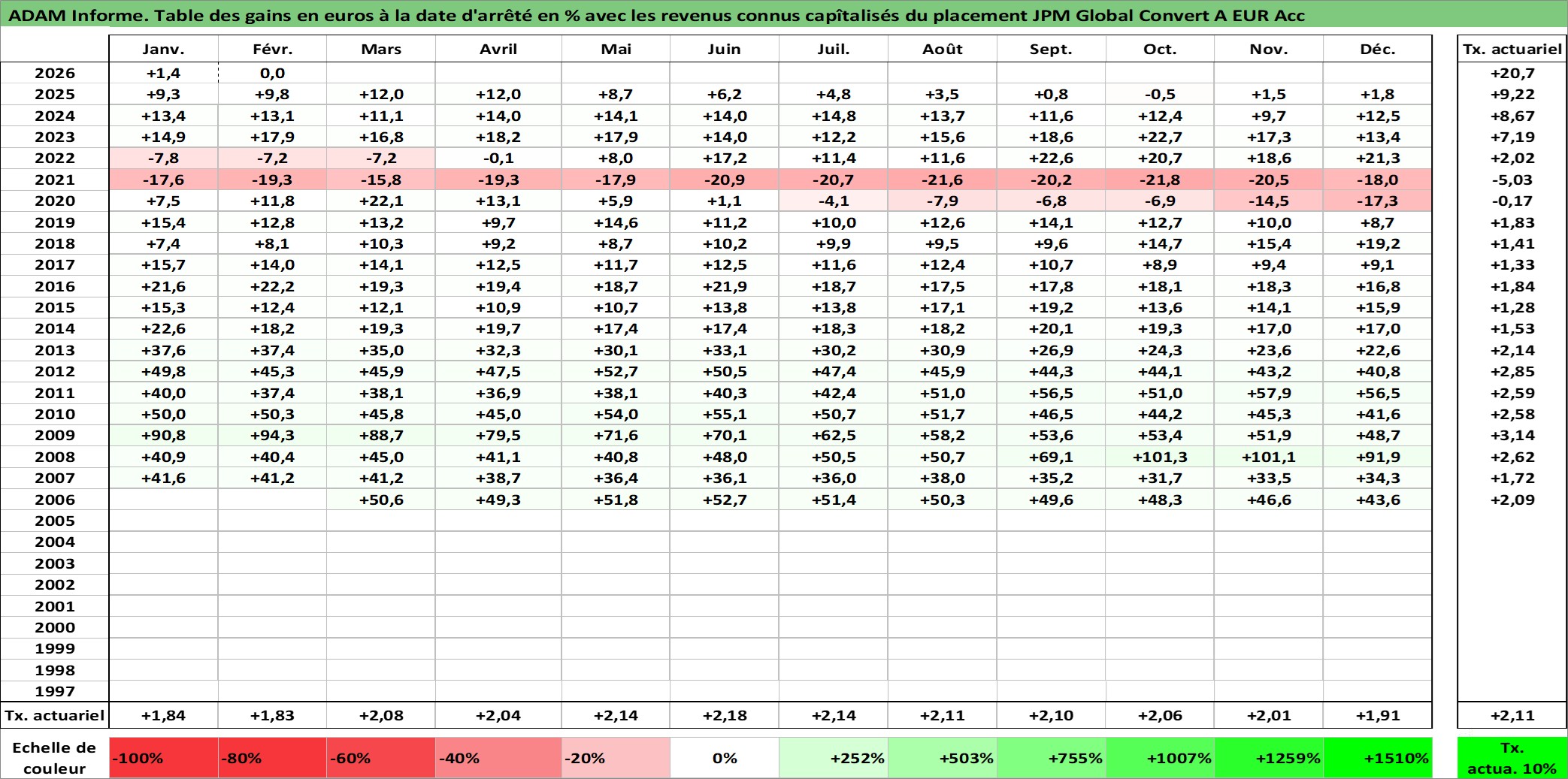Select the +9,22 actuarial rate for 2025
This screenshot has height=779, width=1568.
click(x=1512, y=94)
